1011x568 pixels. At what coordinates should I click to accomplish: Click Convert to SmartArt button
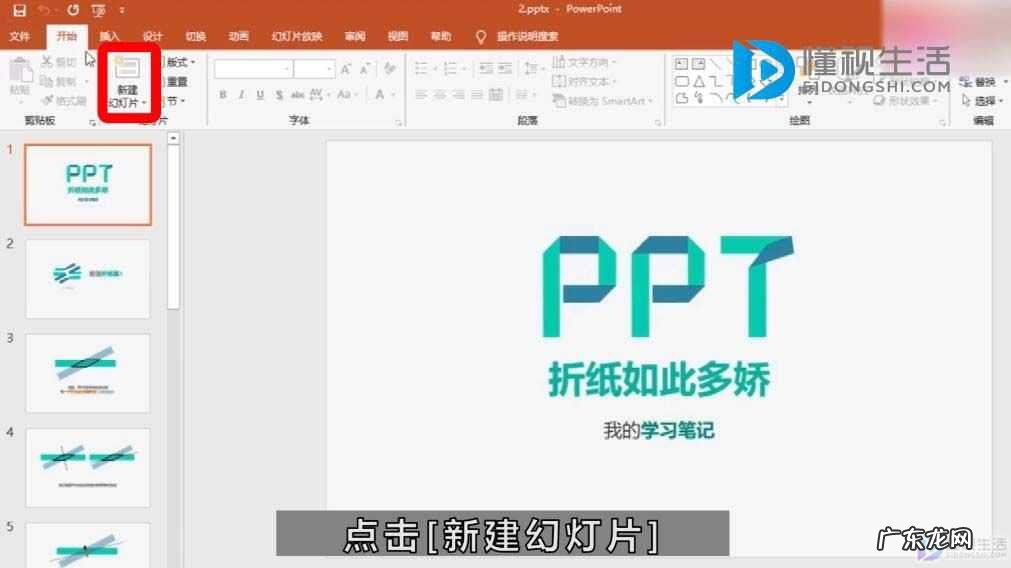point(603,101)
